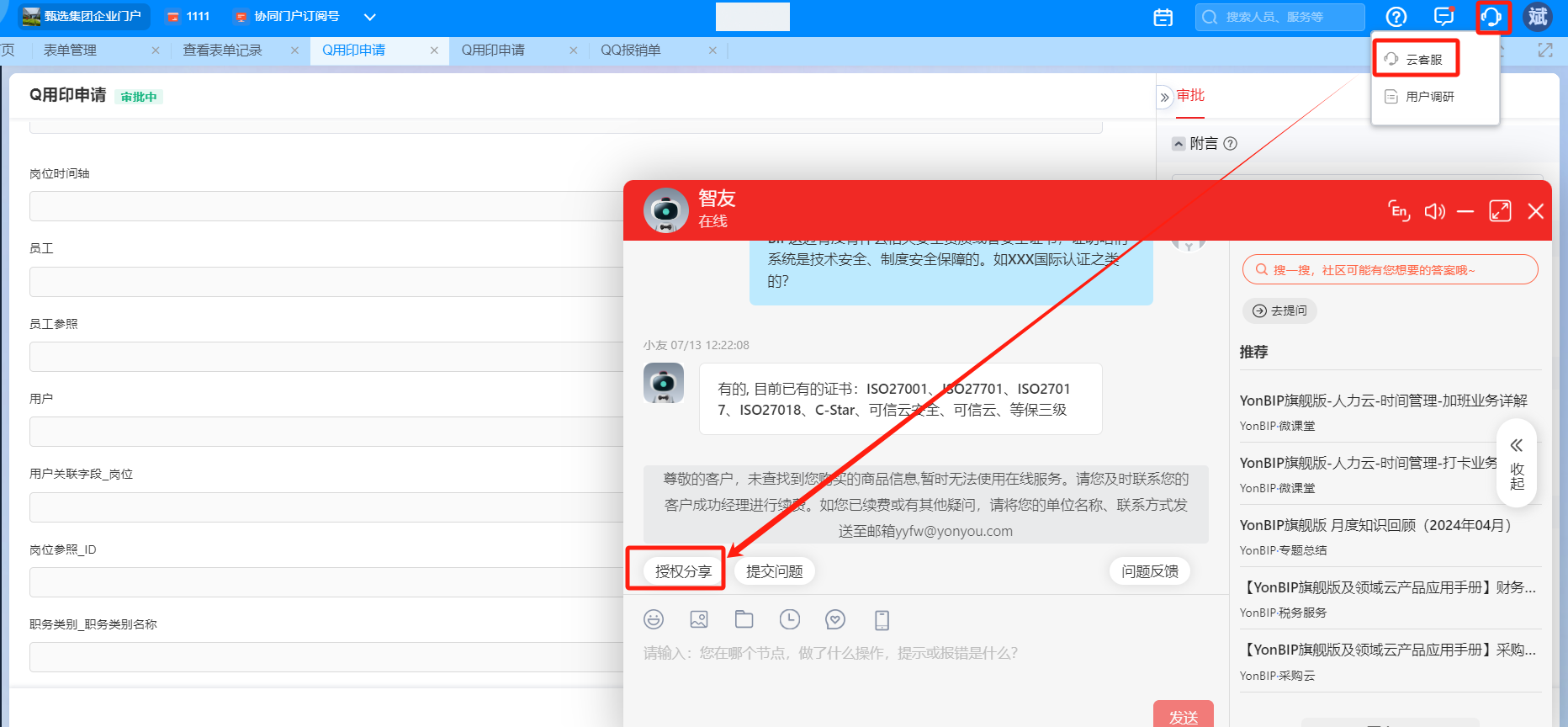Insert an emoji in chat
This screenshot has width=1568, height=727.
(654, 619)
